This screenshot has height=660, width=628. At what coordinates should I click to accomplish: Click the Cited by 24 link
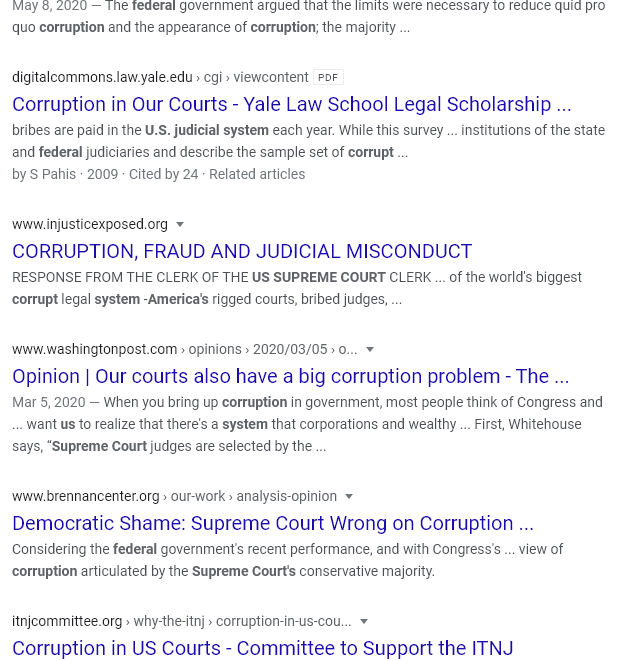click(163, 174)
